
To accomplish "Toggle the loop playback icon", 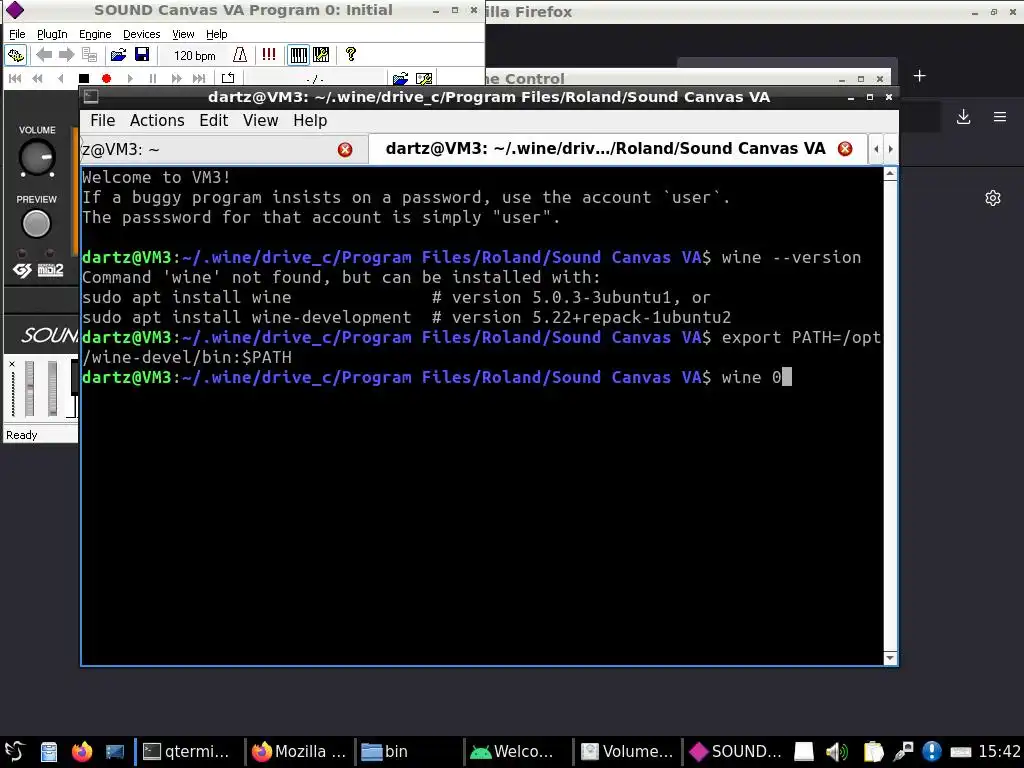I will tap(228, 78).
